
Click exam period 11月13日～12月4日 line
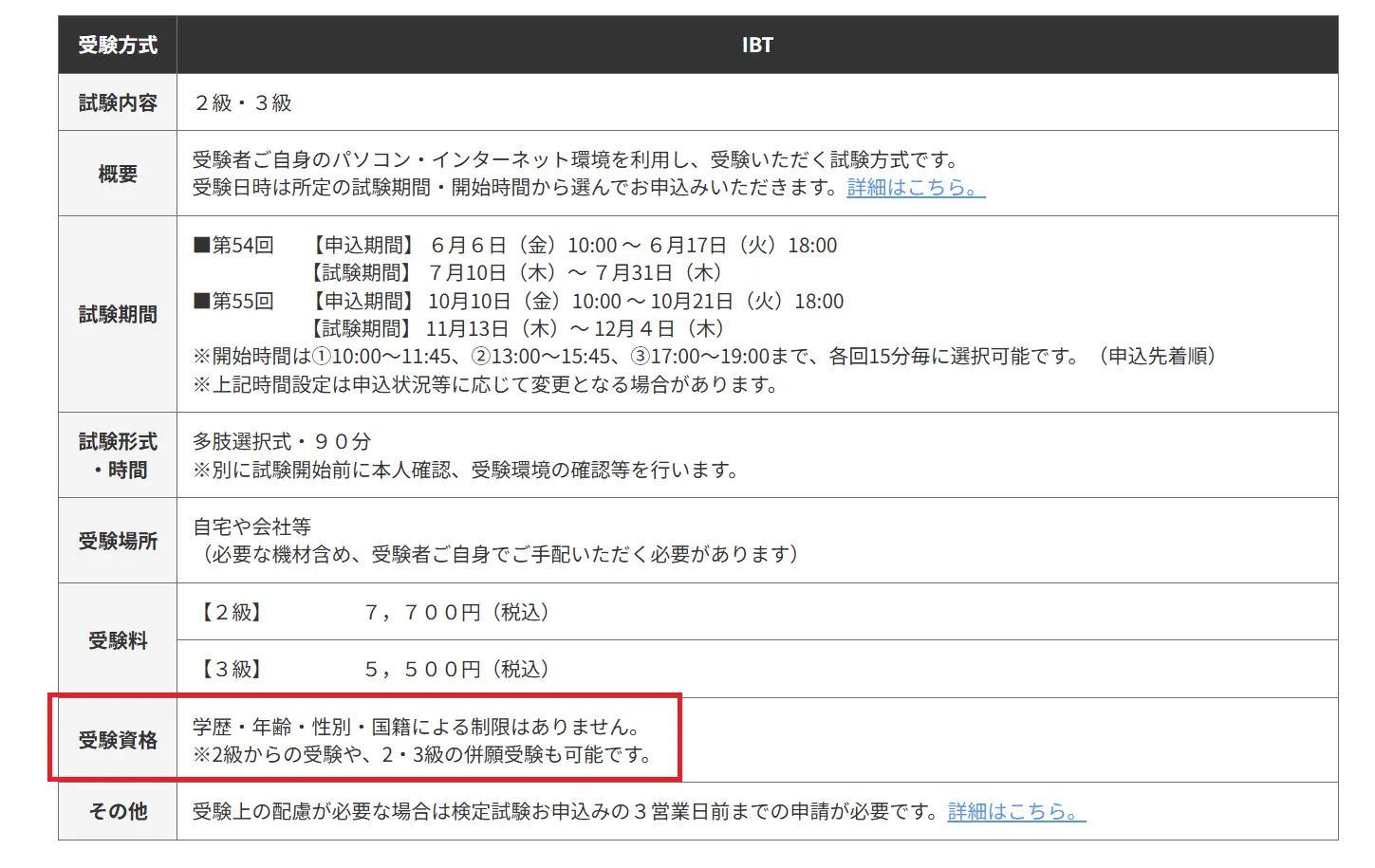pos(519,329)
